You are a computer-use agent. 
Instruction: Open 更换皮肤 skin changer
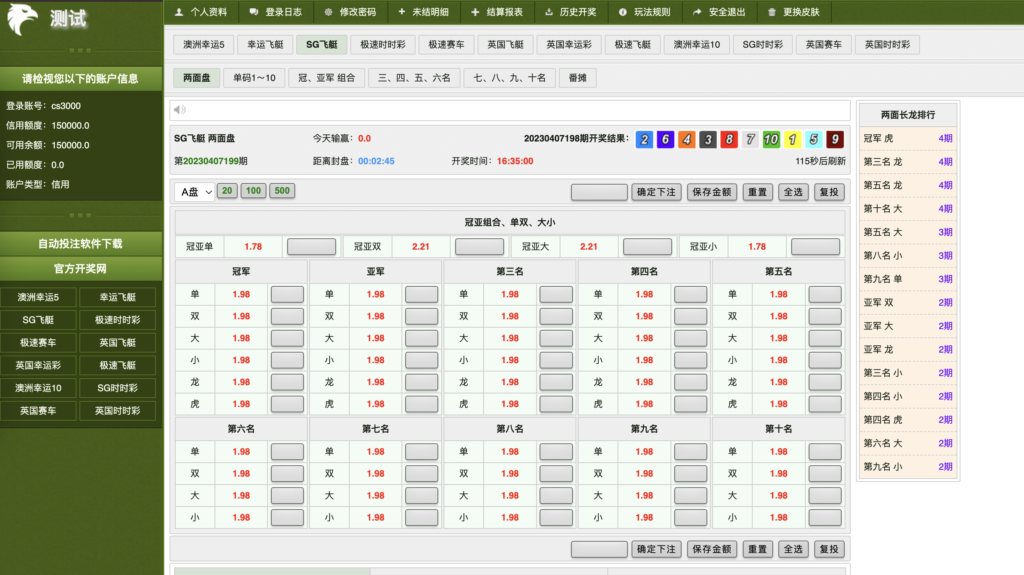[793, 12]
